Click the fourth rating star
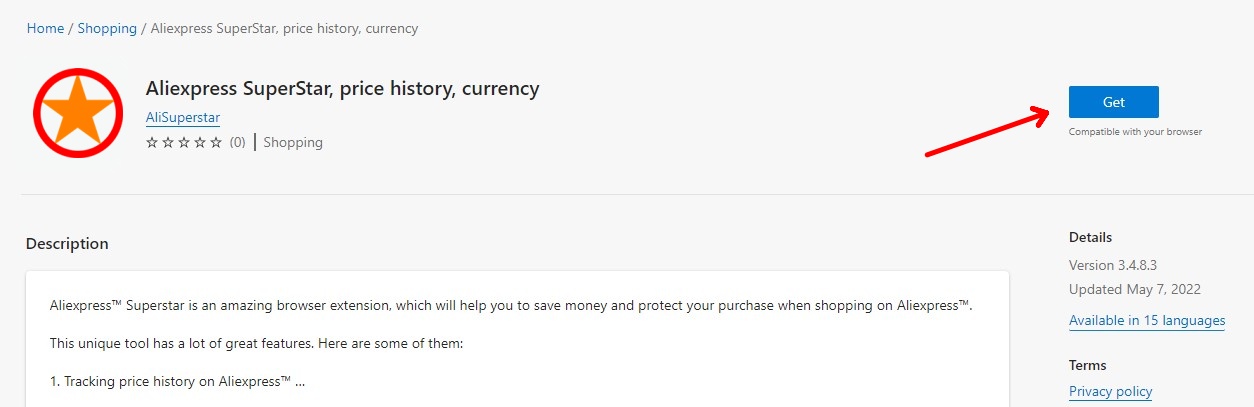The width and height of the screenshot is (1254, 407). click(200, 143)
